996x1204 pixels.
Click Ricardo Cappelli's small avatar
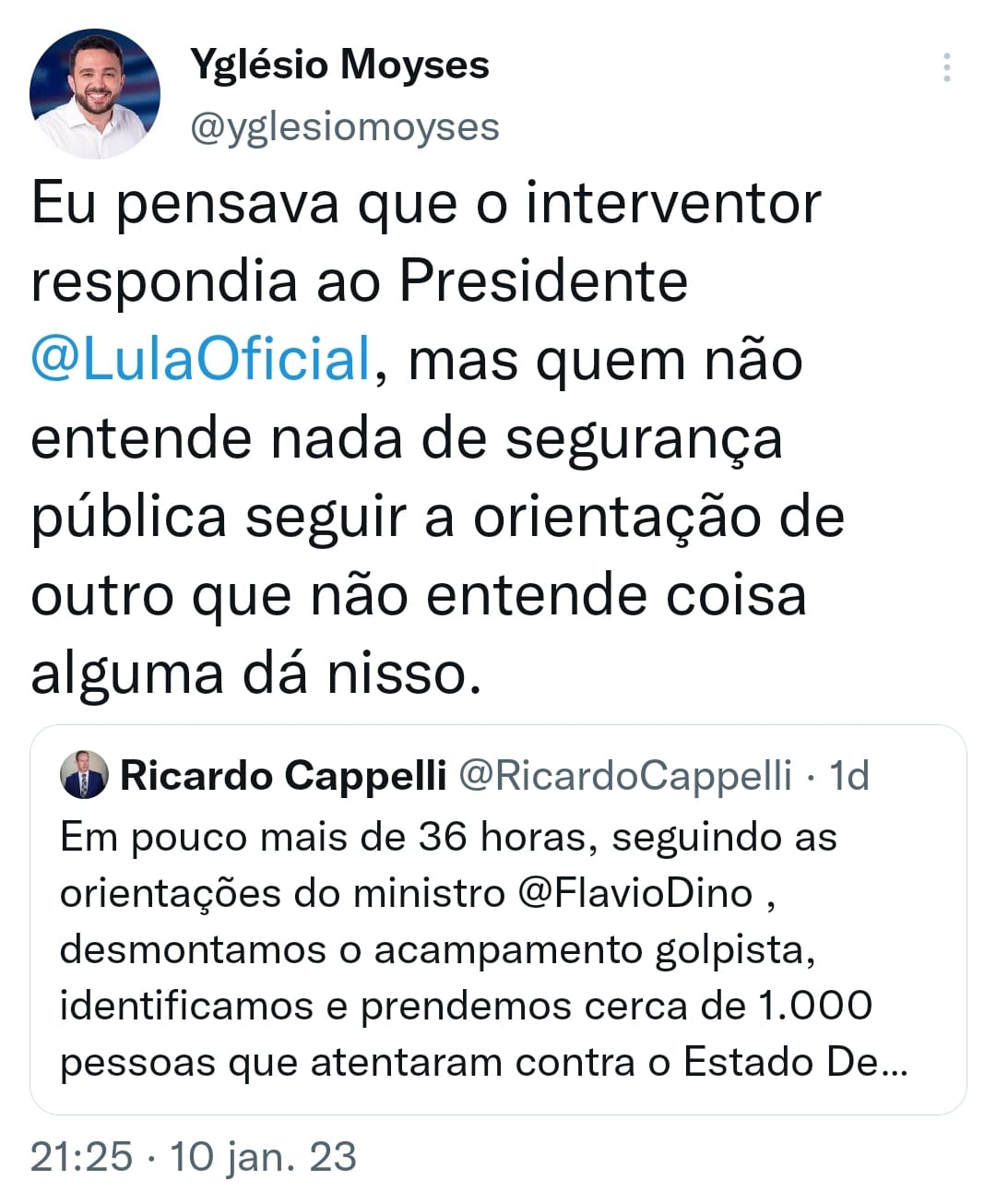[84, 775]
